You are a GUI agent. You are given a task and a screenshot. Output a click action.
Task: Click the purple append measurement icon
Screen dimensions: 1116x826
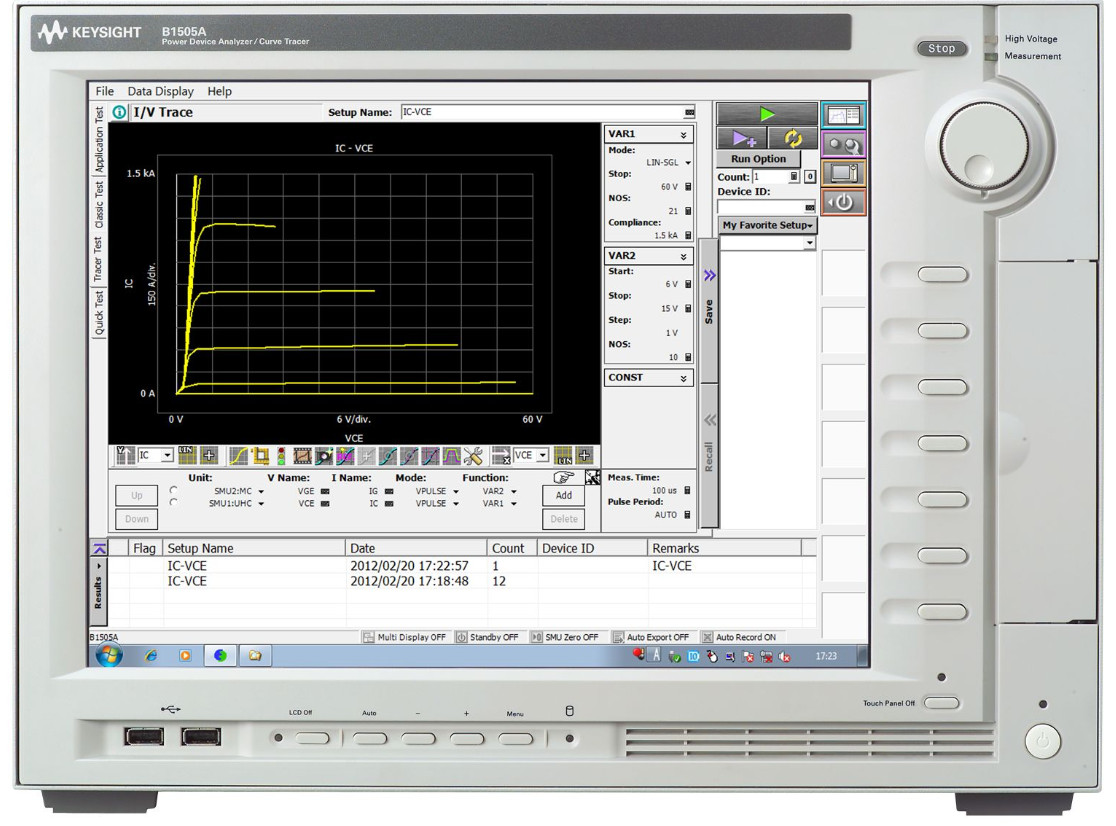click(x=742, y=139)
